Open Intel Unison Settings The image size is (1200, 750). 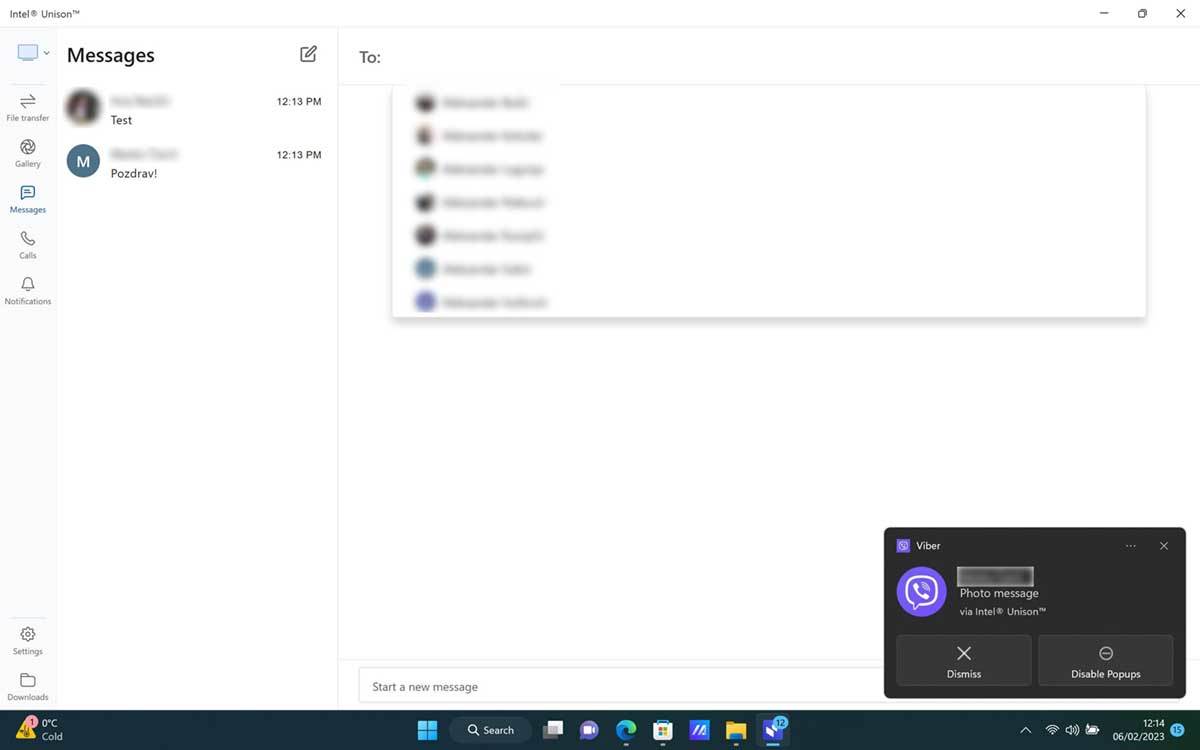pyautogui.click(x=27, y=640)
